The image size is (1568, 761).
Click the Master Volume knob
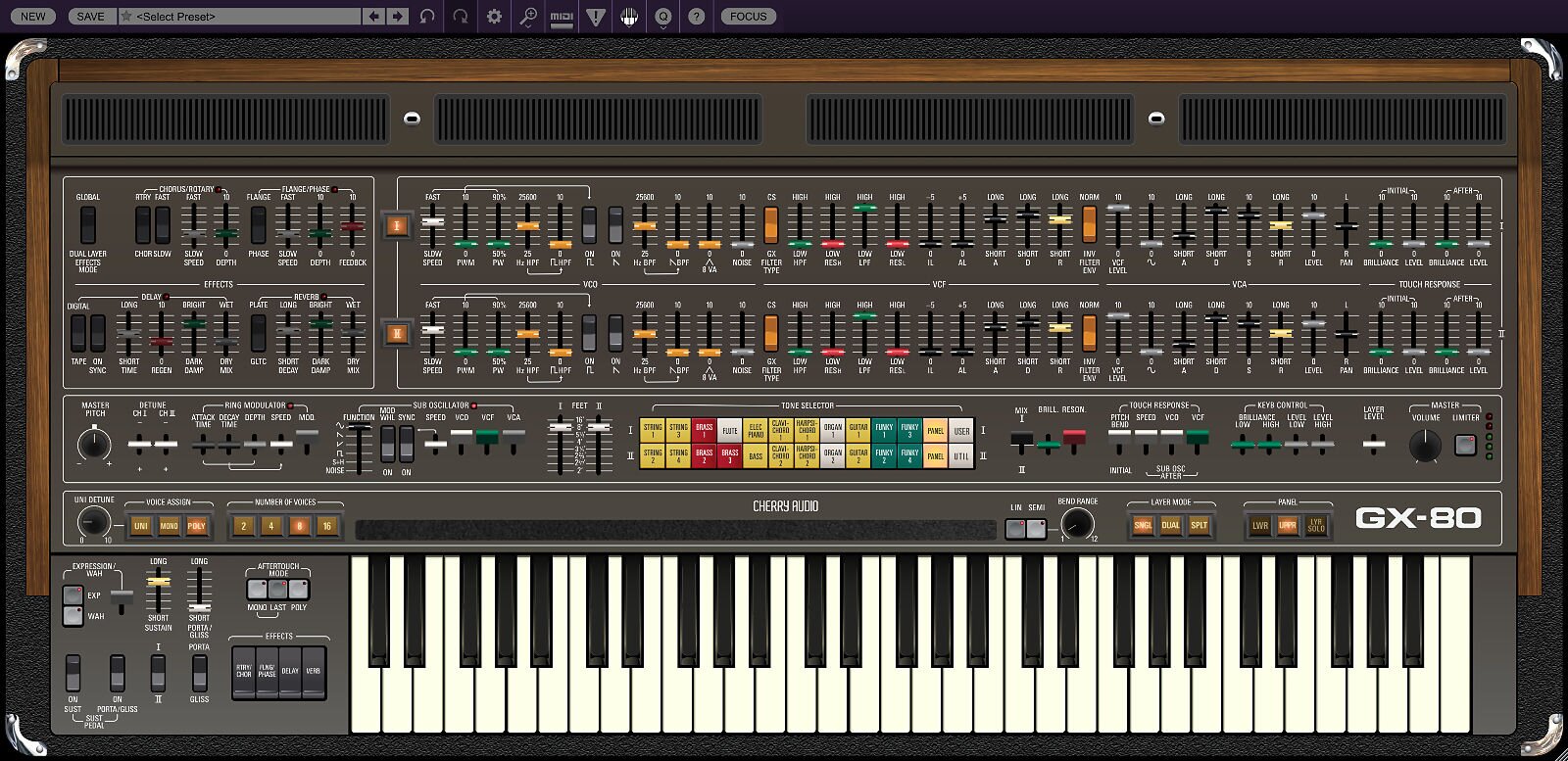(x=1425, y=447)
